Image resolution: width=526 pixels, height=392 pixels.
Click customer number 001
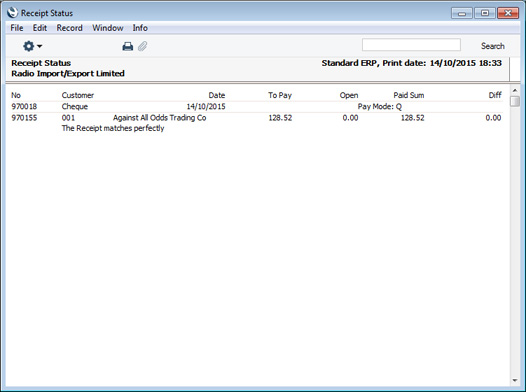(x=68, y=118)
